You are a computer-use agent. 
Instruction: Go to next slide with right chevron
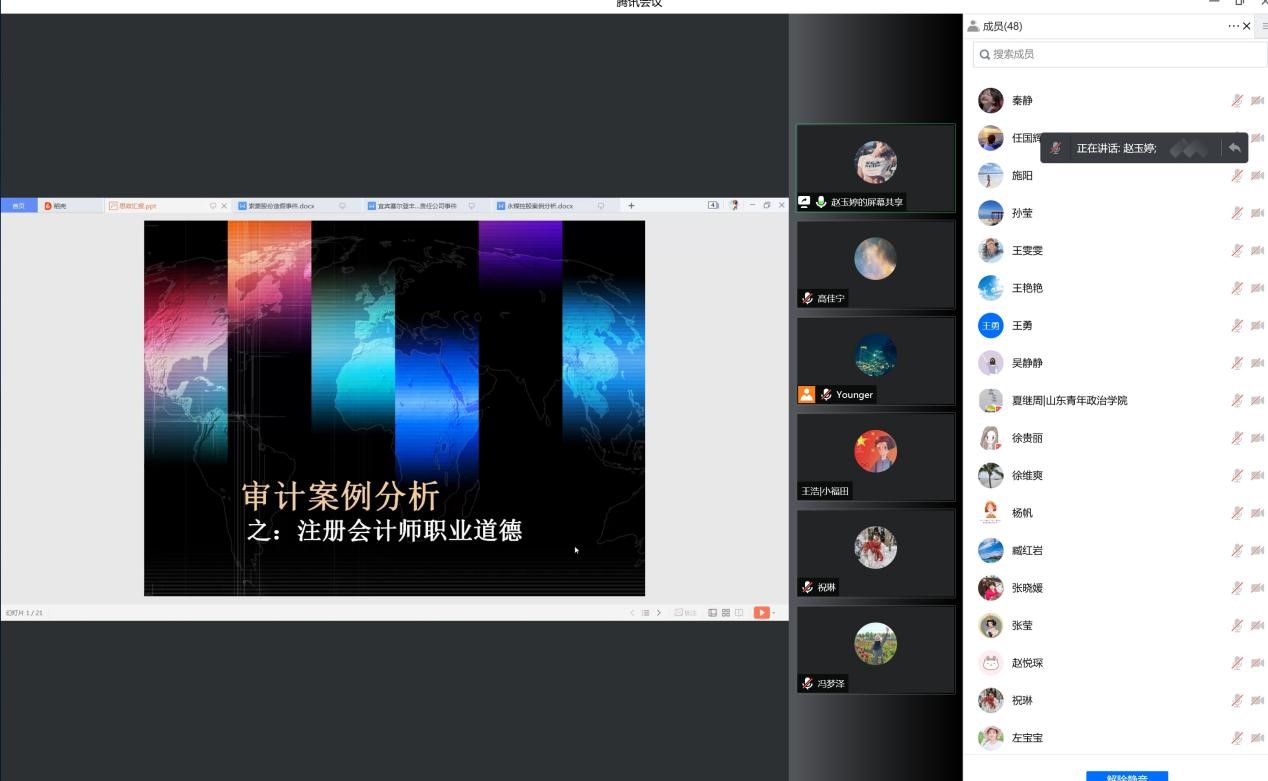[x=658, y=613]
